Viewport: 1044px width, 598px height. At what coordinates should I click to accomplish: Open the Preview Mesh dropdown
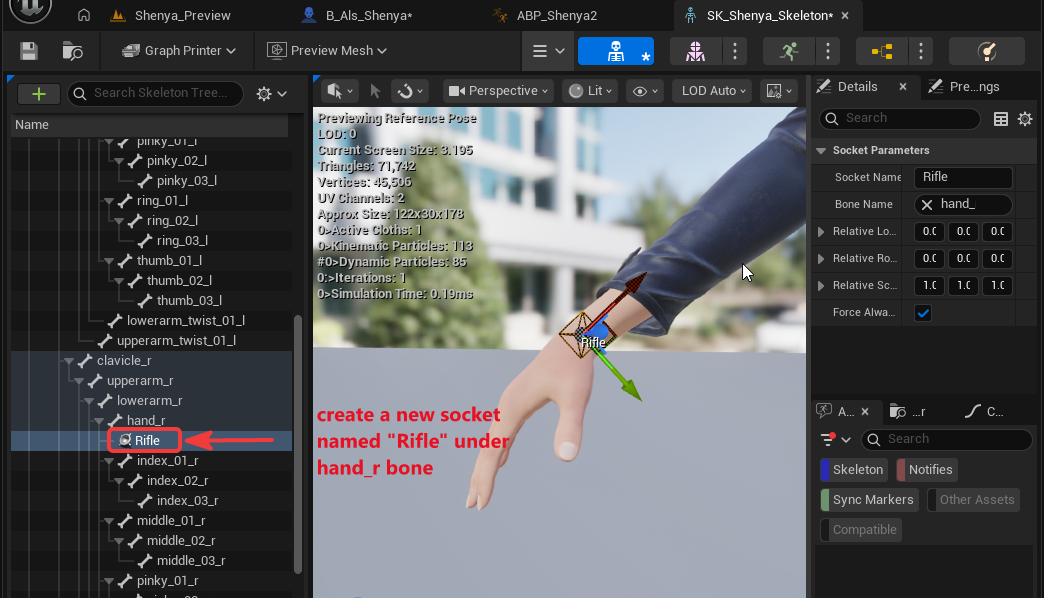[x=326, y=51]
